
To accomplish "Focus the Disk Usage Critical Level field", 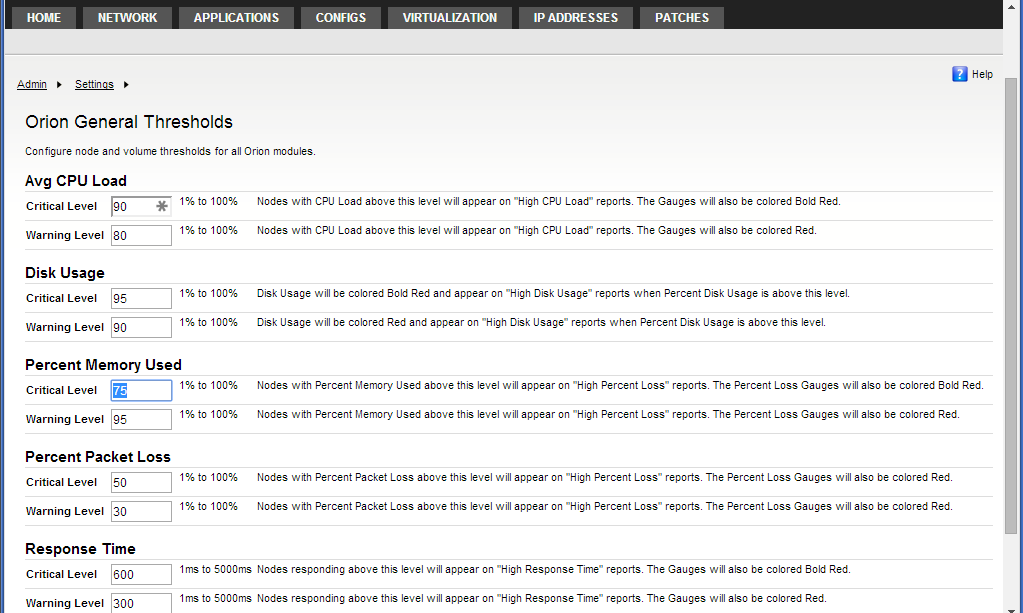I will [141, 299].
